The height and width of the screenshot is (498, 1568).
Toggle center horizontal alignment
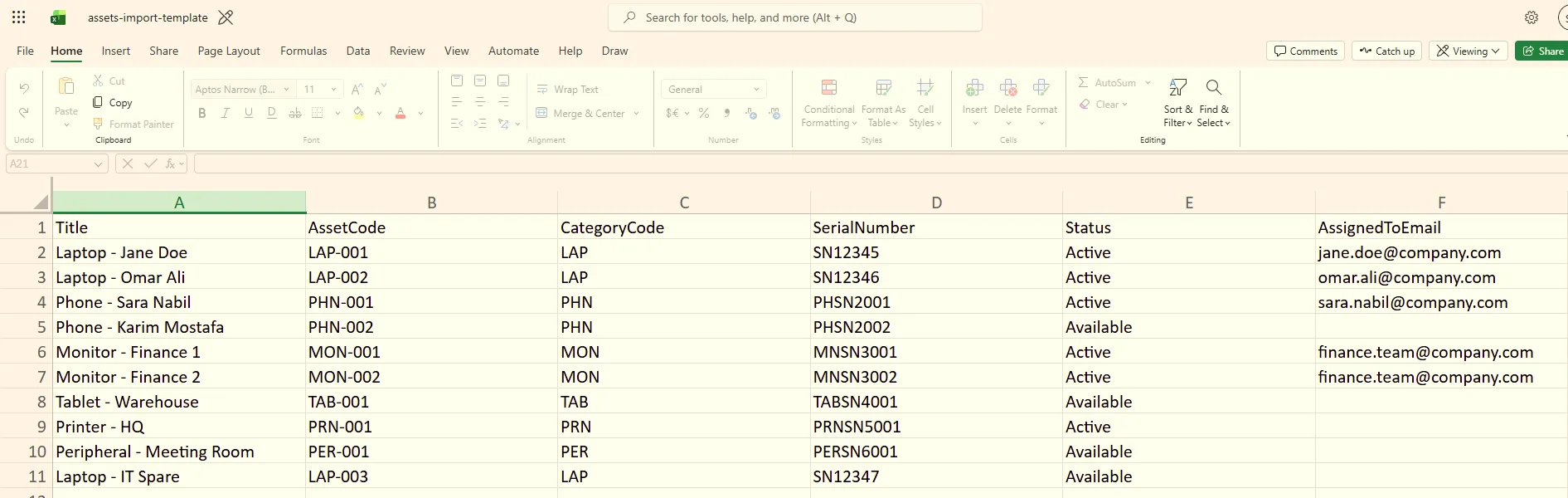480,102
